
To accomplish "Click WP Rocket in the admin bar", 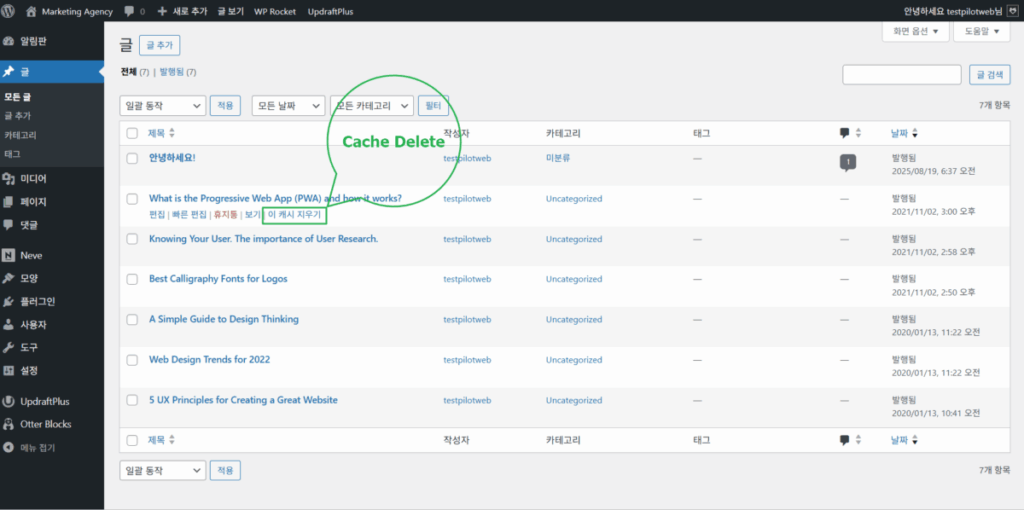I will click(x=276, y=11).
